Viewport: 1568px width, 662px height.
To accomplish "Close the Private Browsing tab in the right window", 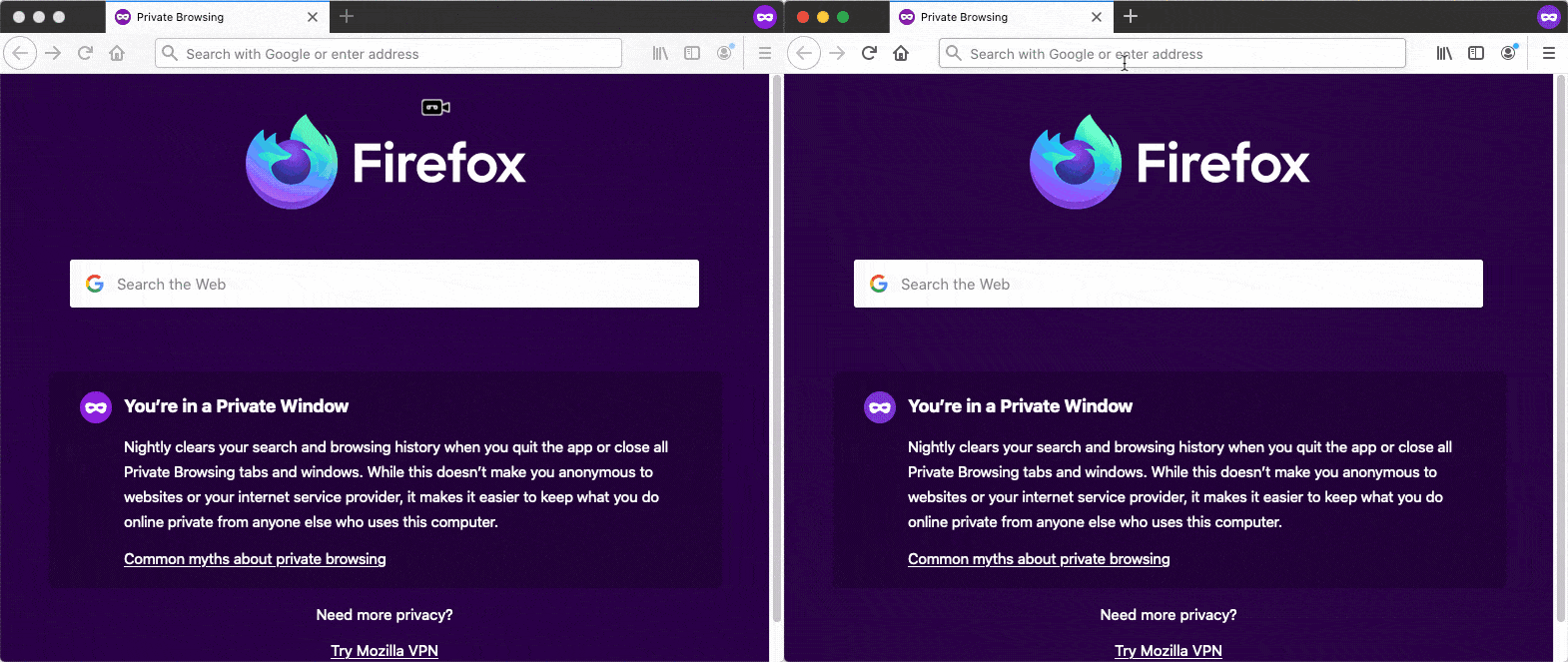I will click(x=1097, y=17).
